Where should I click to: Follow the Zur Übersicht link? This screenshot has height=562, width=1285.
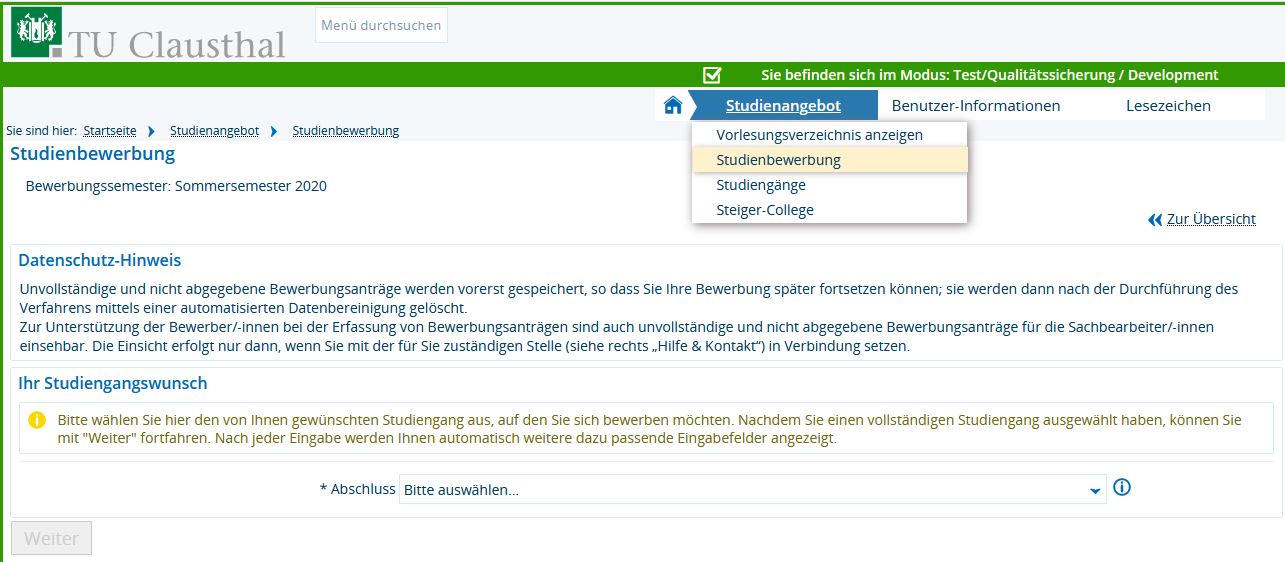1211,220
